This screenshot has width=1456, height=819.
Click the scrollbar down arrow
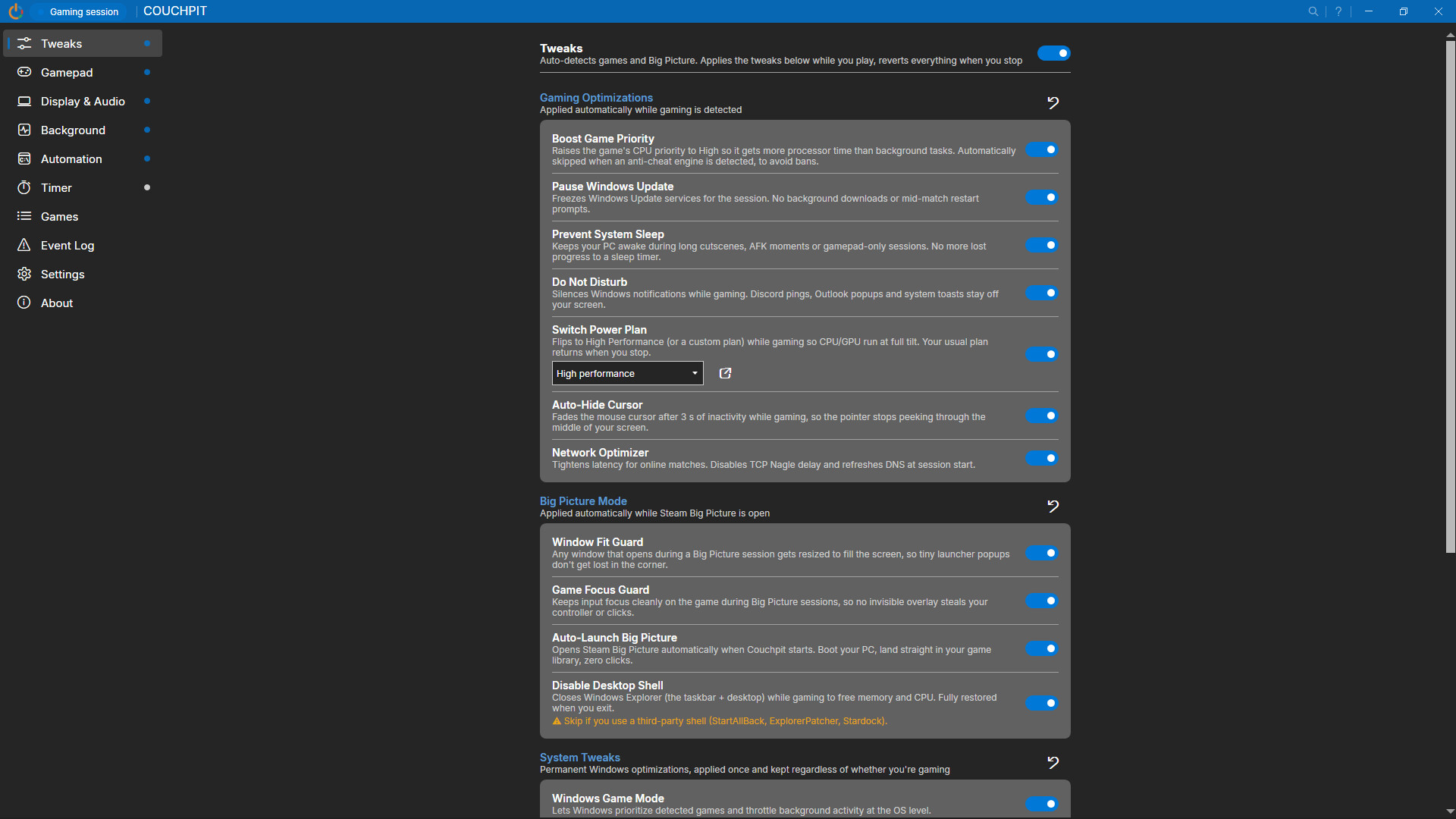point(1450,811)
